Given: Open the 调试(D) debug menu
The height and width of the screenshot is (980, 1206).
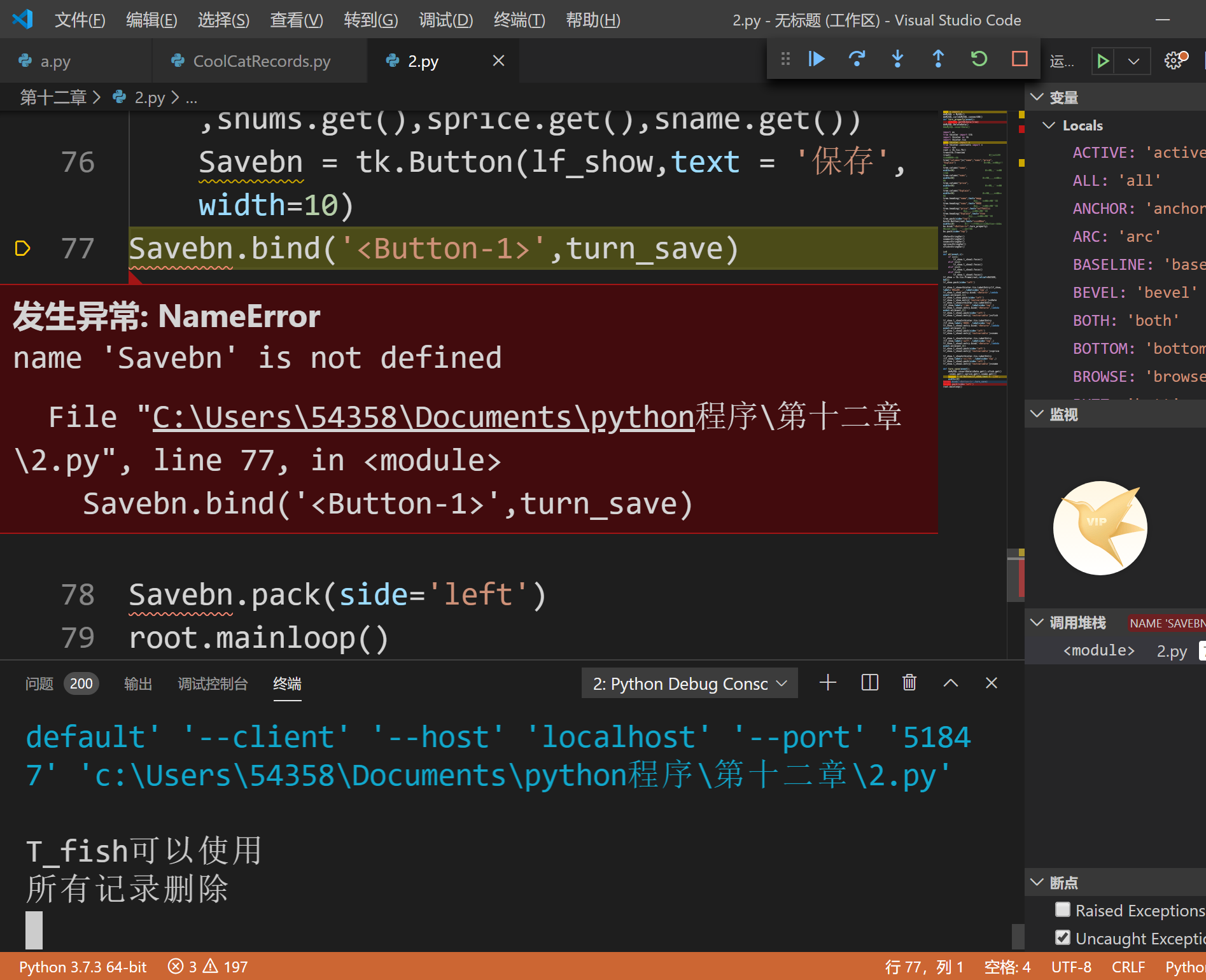Looking at the screenshot, I should [x=445, y=20].
